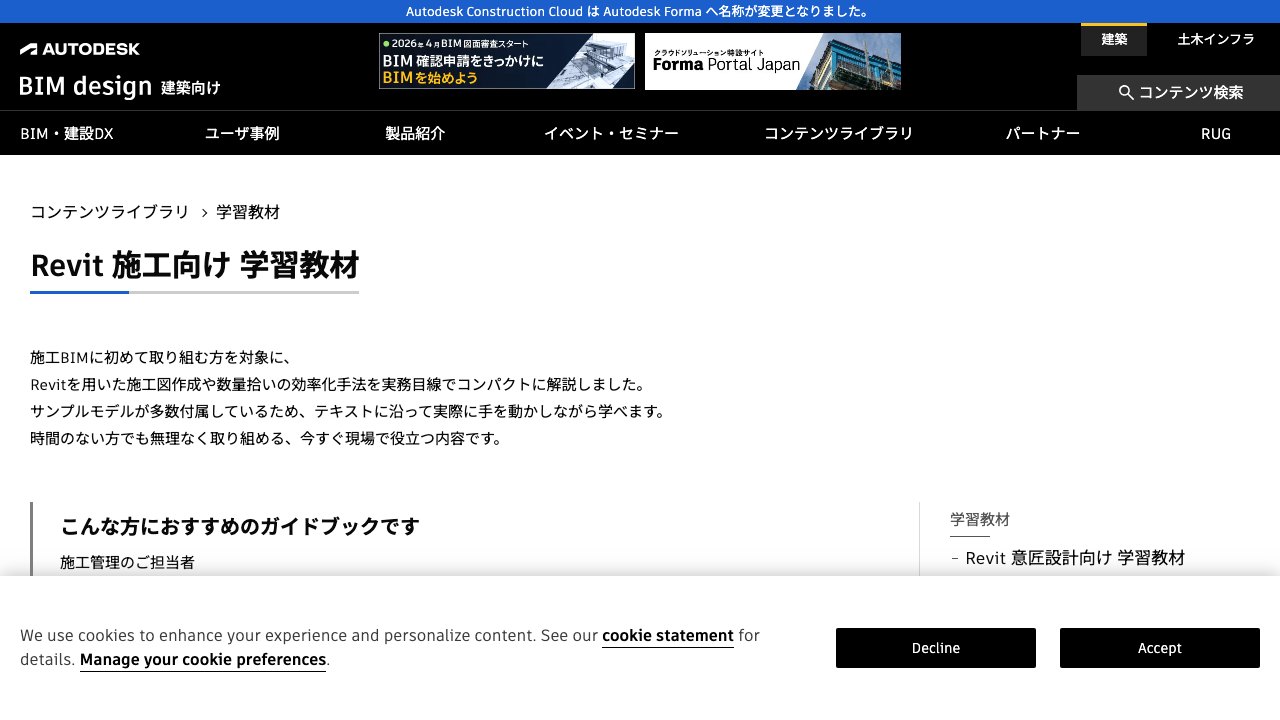Image resolution: width=1280 pixels, height=720 pixels.
Task: Click the コンテンツ検索 search button label
Action: point(1191,93)
